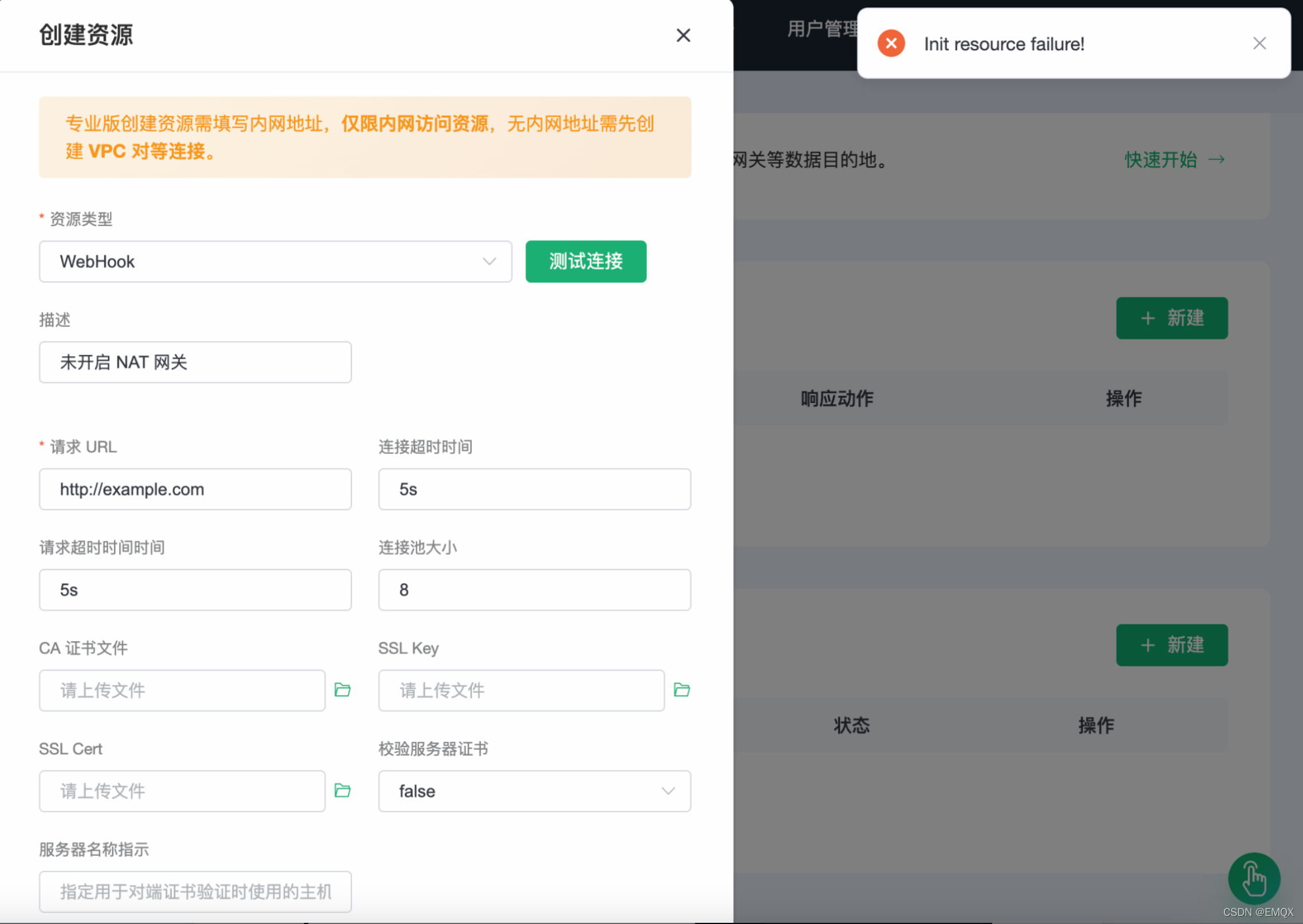Image resolution: width=1303 pixels, height=924 pixels.
Task: Click the floating hand guide button
Action: coord(1254,878)
